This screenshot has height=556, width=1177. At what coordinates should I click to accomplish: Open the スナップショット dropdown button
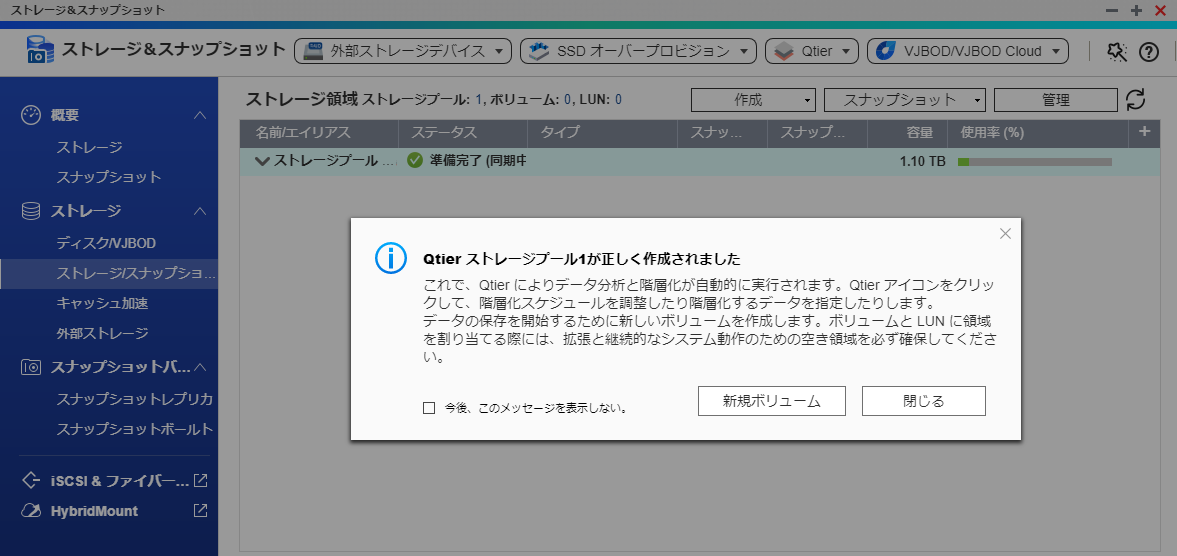(905, 100)
